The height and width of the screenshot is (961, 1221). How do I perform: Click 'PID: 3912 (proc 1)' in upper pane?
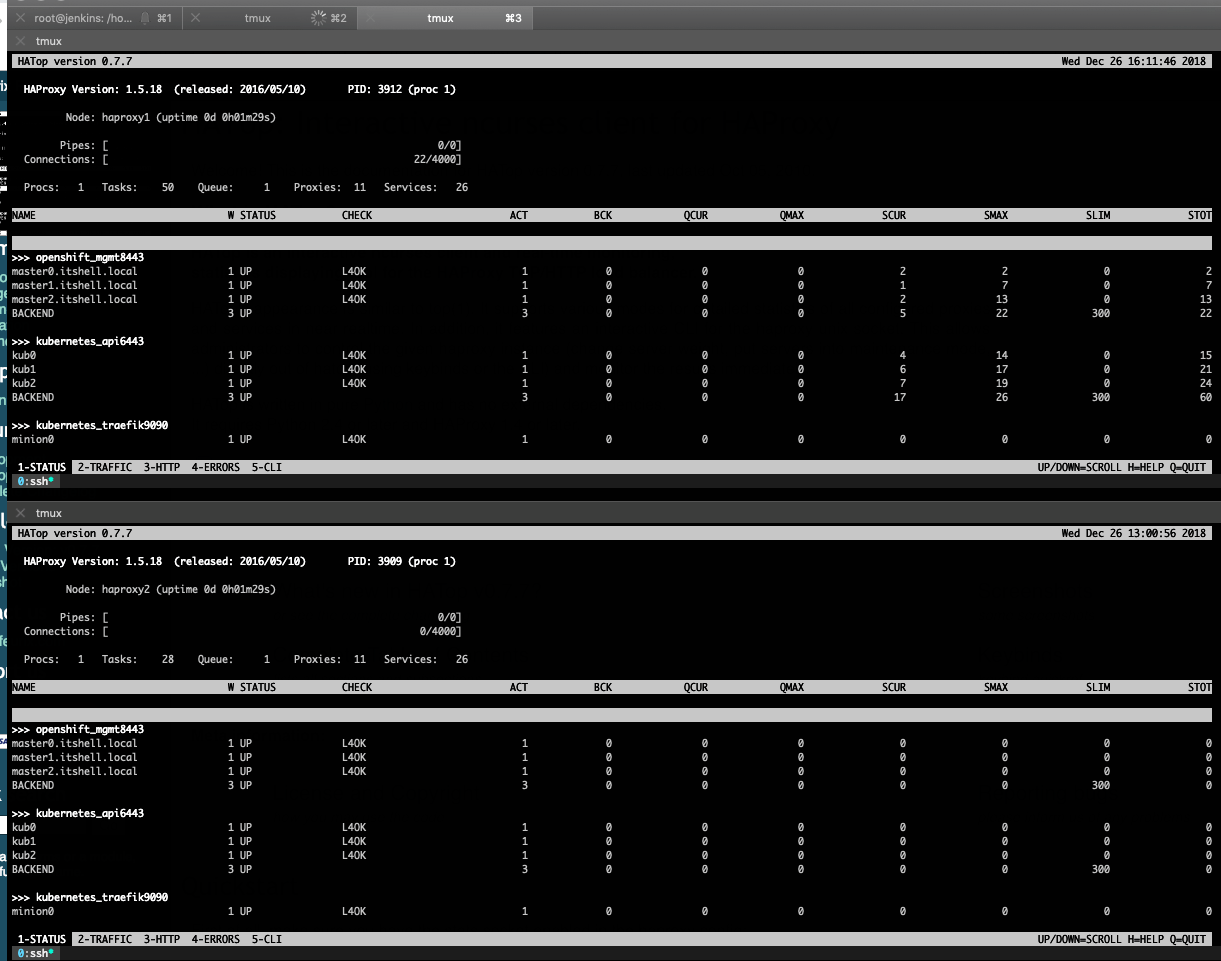(402, 89)
